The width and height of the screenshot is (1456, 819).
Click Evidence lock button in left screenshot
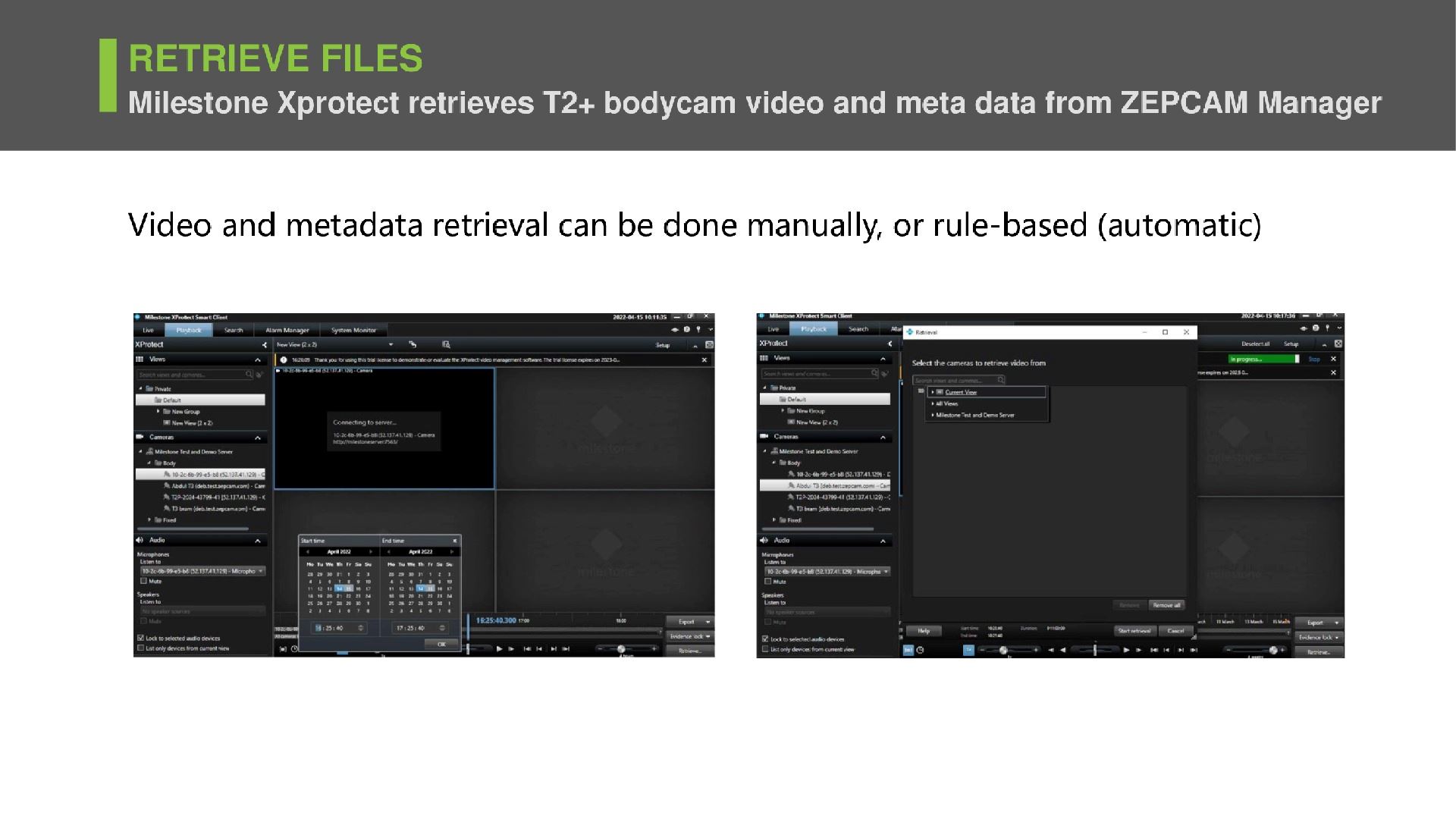coord(690,636)
